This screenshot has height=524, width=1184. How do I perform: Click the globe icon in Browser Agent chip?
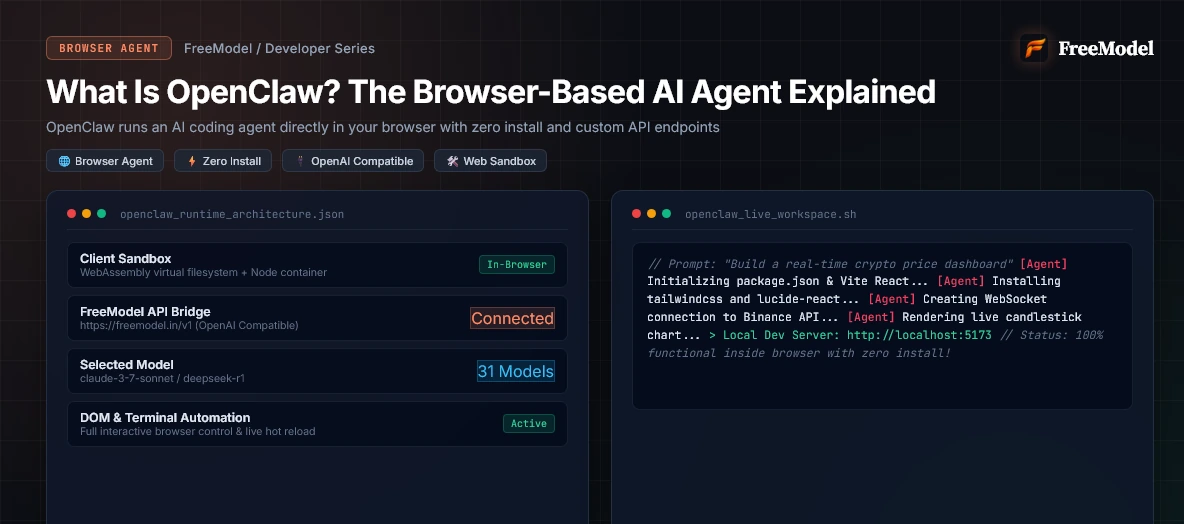point(64,161)
